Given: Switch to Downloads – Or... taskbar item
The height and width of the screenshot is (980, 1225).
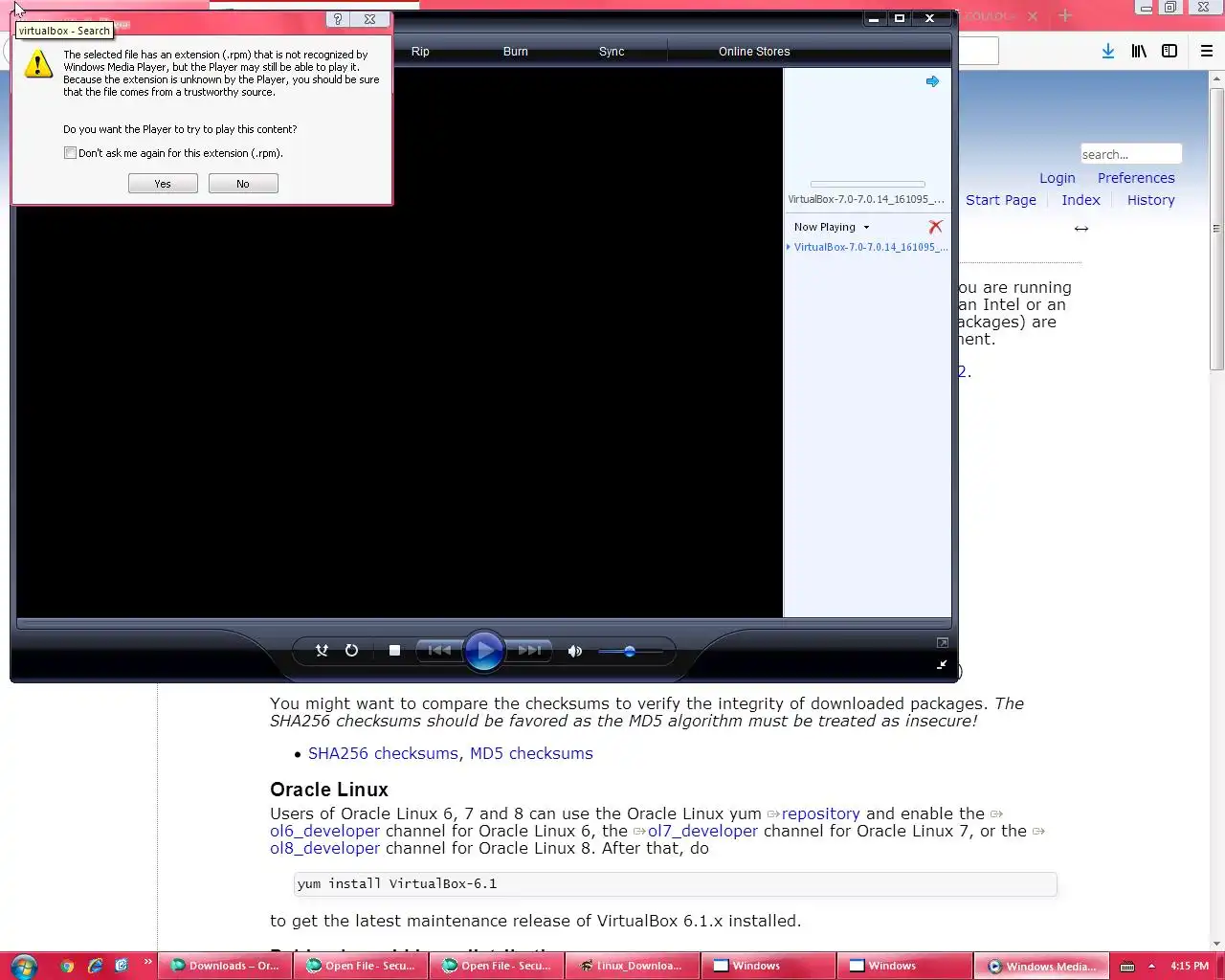Looking at the screenshot, I should tap(225, 966).
